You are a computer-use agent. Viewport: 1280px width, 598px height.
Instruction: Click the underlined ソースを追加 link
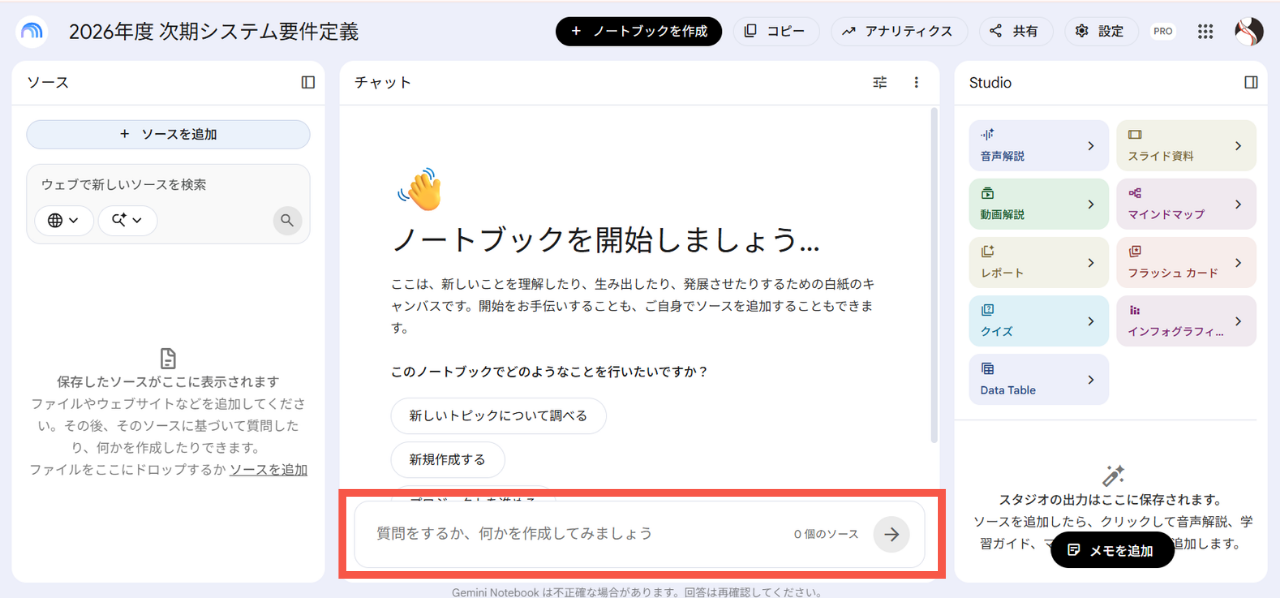268,469
